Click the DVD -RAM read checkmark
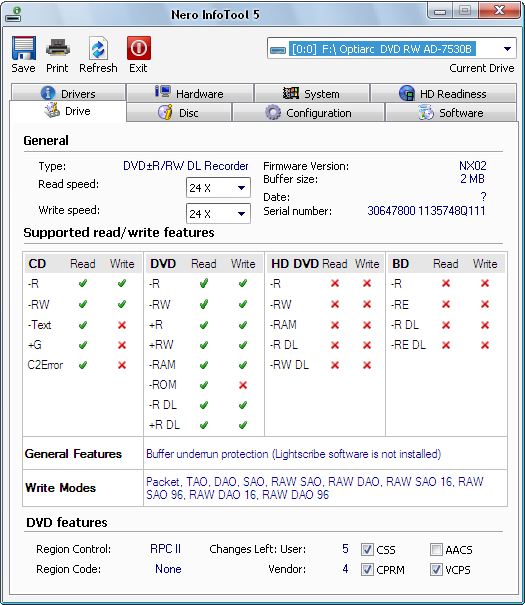Screen dimensions: 525x605 click(x=204, y=365)
